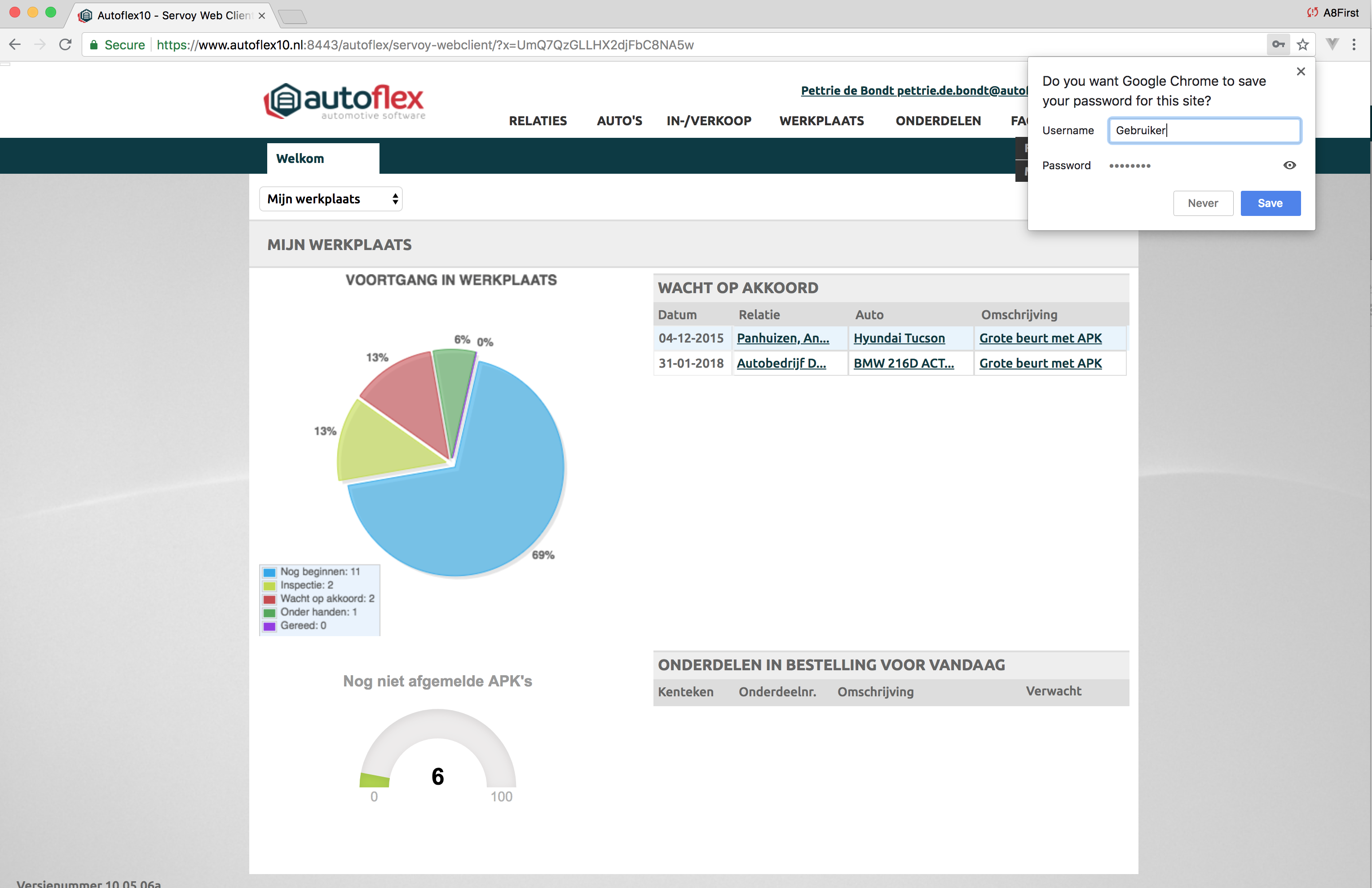1372x888 pixels.
Task: Bookmark the page with the star icon
Action: [1302, 45]
